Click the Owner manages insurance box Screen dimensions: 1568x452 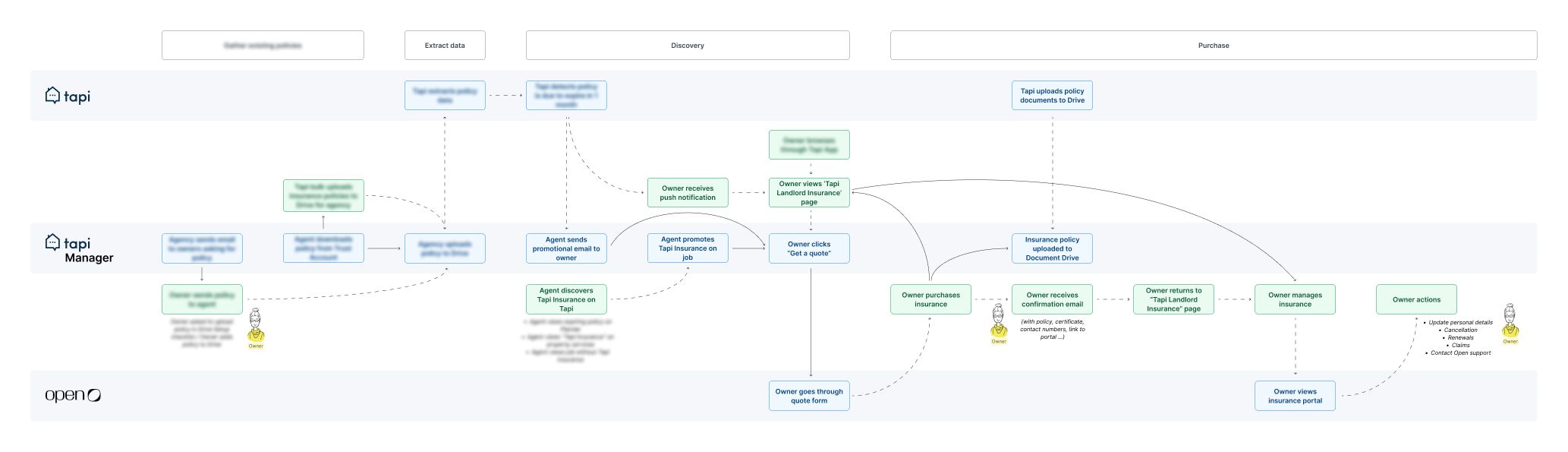1295,299
